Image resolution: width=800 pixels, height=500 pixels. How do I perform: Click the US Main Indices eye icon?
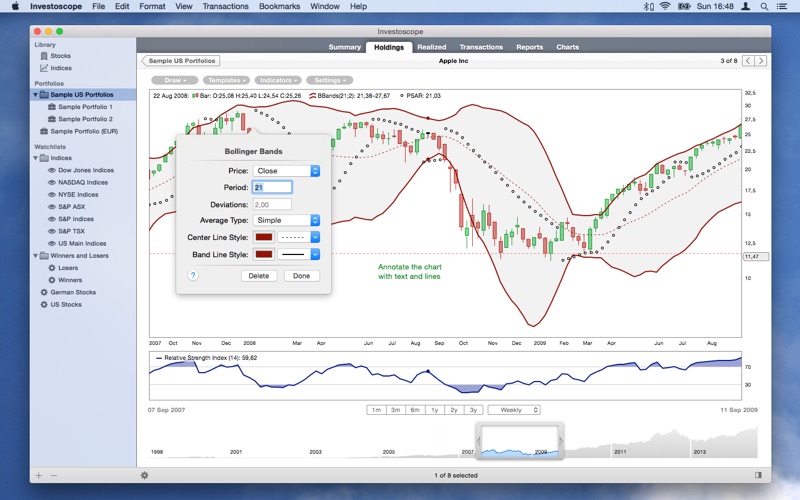(52, 243)
